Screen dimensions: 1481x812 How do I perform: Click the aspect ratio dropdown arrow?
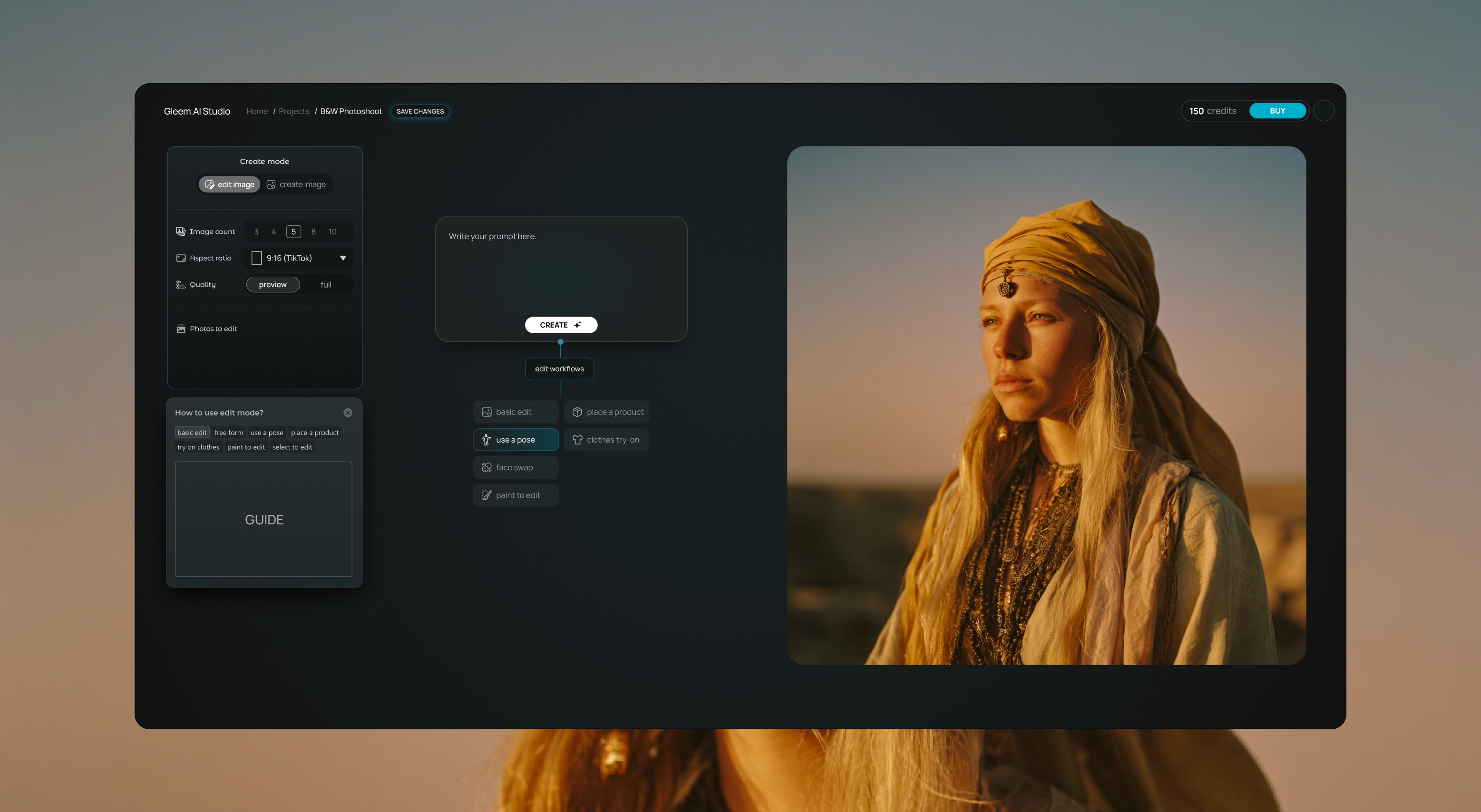click(343, 258)
